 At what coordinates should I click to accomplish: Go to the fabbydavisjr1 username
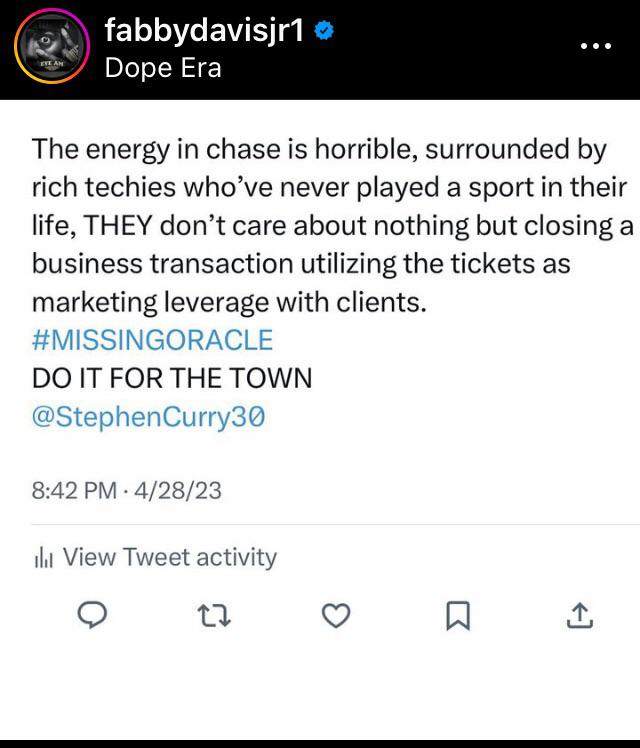click(x=203, y=32)
